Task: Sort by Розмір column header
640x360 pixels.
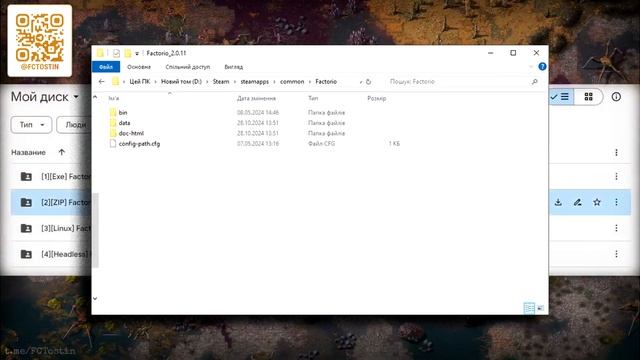Action: 376,98
